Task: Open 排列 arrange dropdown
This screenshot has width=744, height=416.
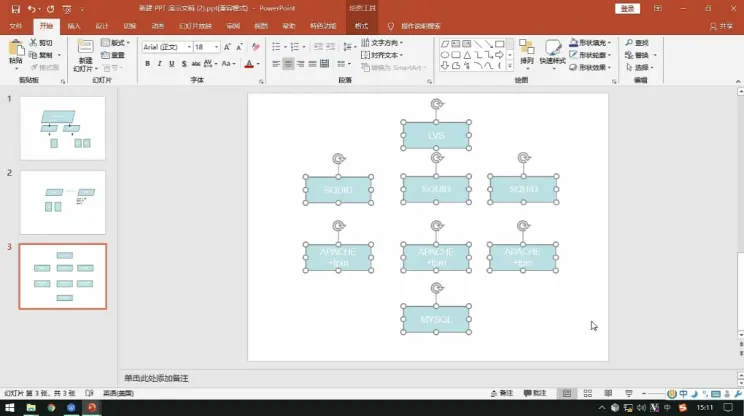Action: tap(527, 53)
